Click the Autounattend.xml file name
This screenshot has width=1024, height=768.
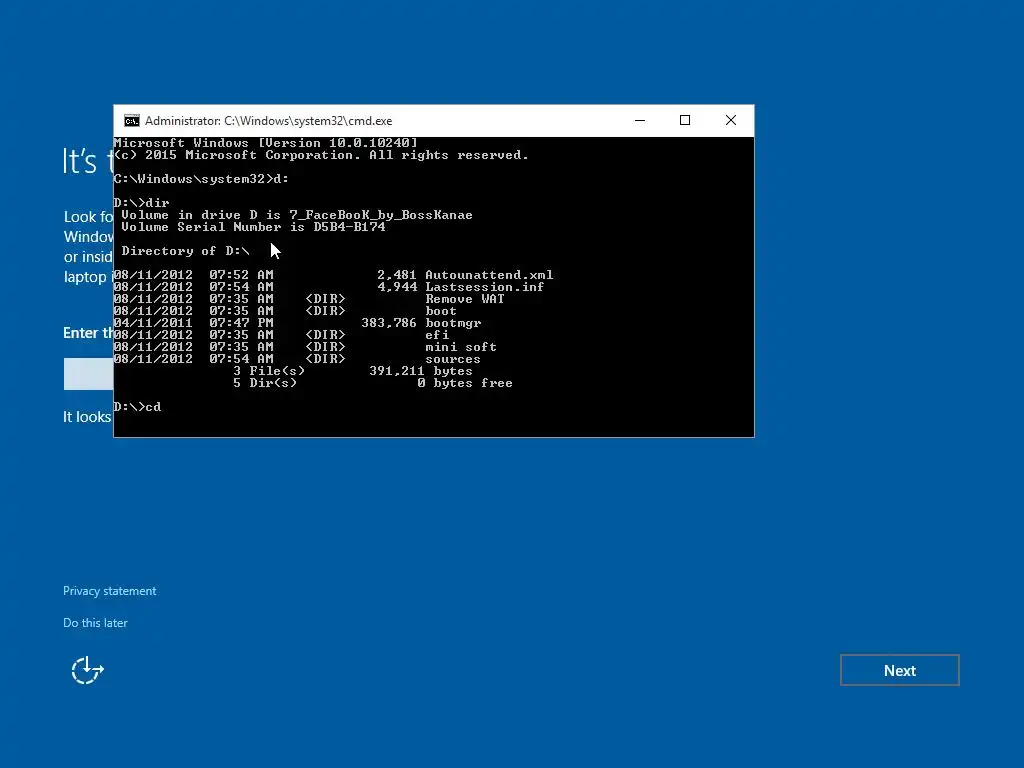coord(489,275)
